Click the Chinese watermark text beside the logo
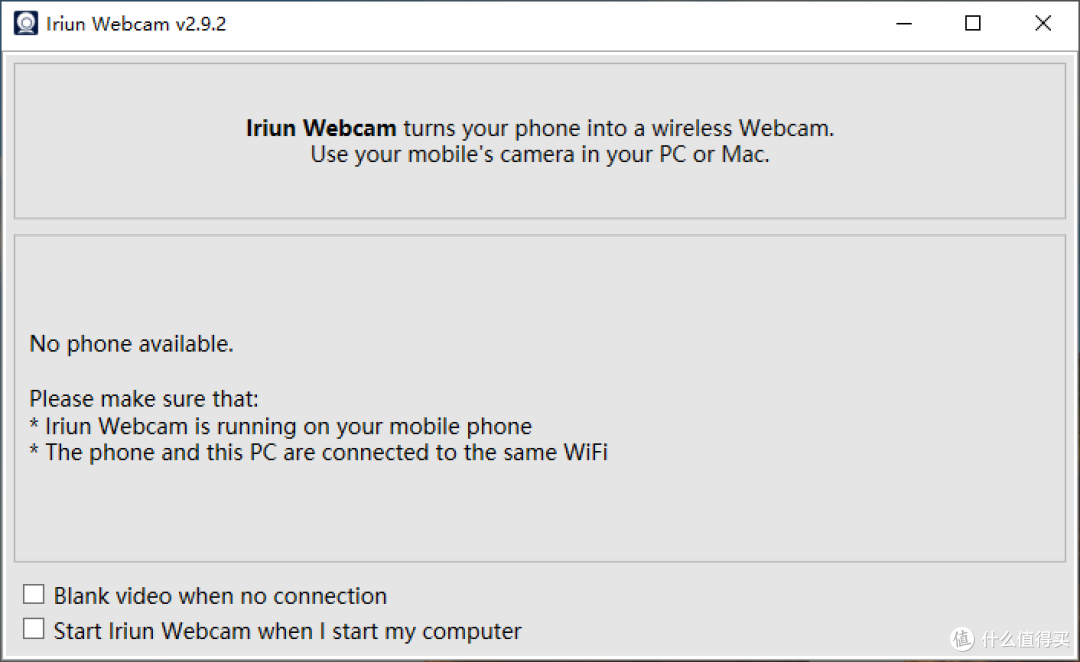Viewport: 1080px width, 662px height. pos(1026,639)
